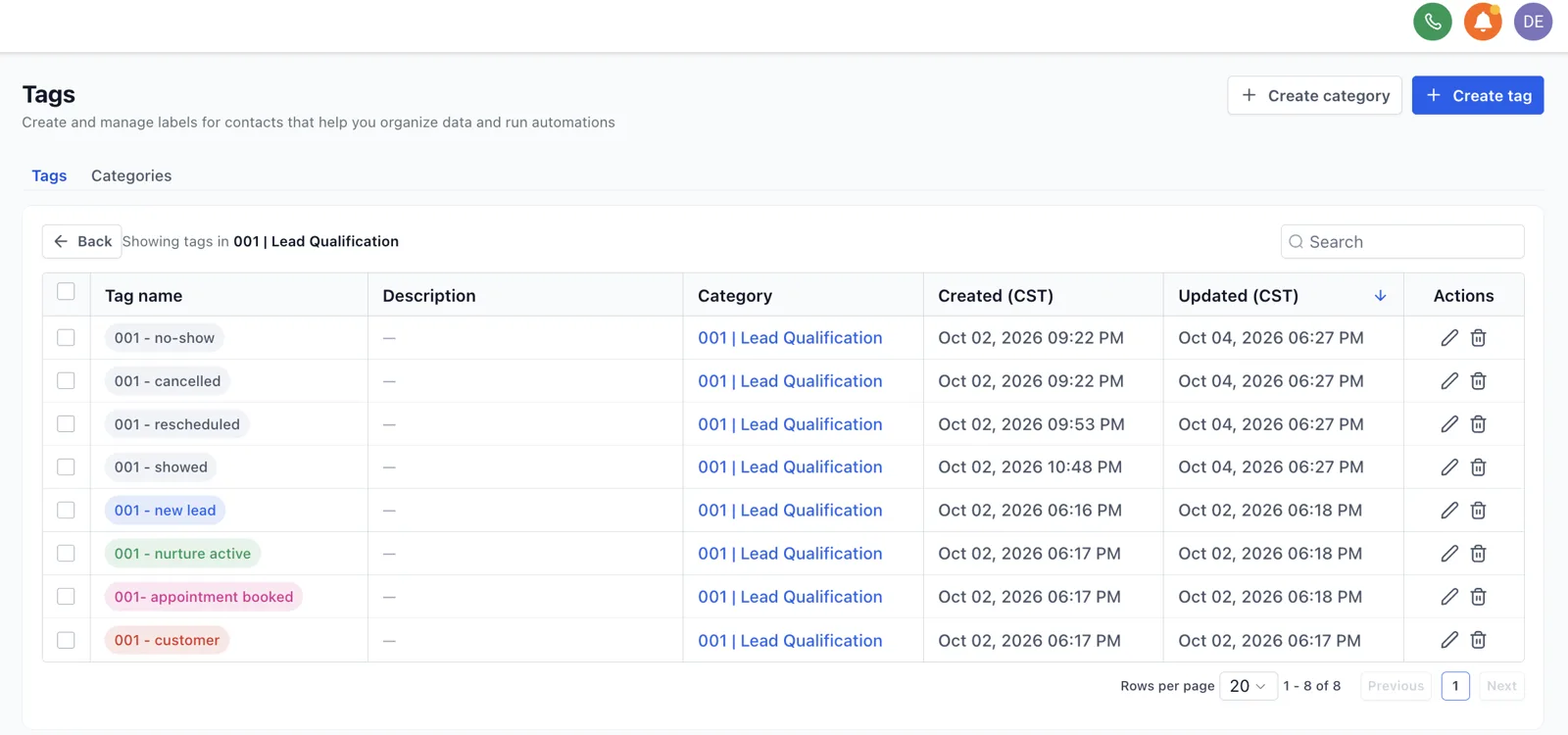Screen dimensions: 1568x735
Task: Click the Create tag button
Action: 1478,95
